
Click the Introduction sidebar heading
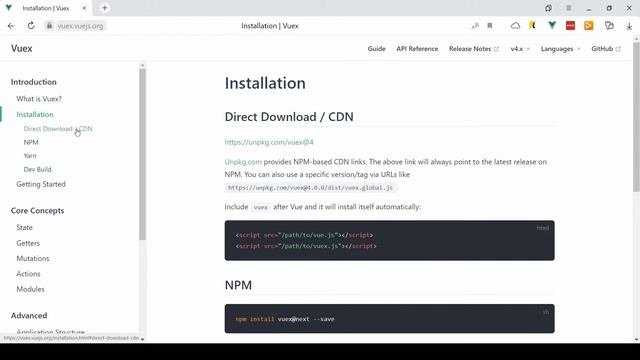pos(33,82)
